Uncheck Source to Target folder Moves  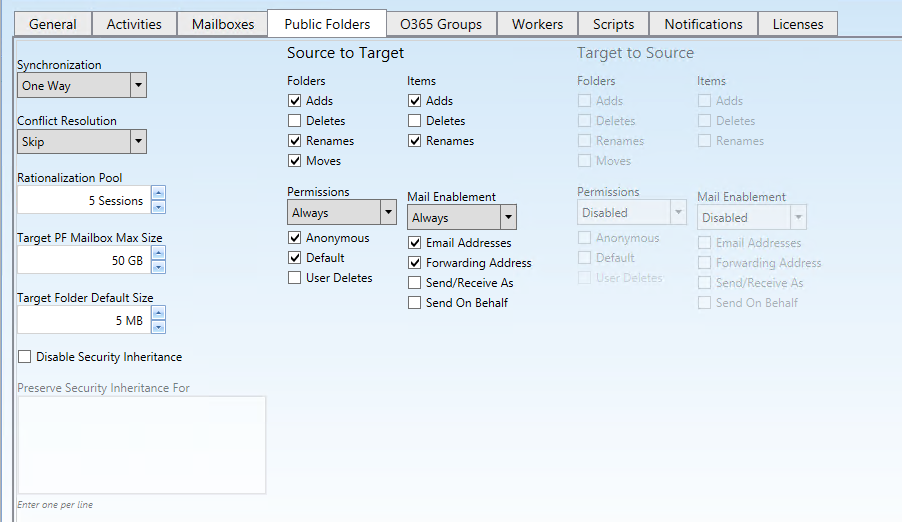point(295,161)
